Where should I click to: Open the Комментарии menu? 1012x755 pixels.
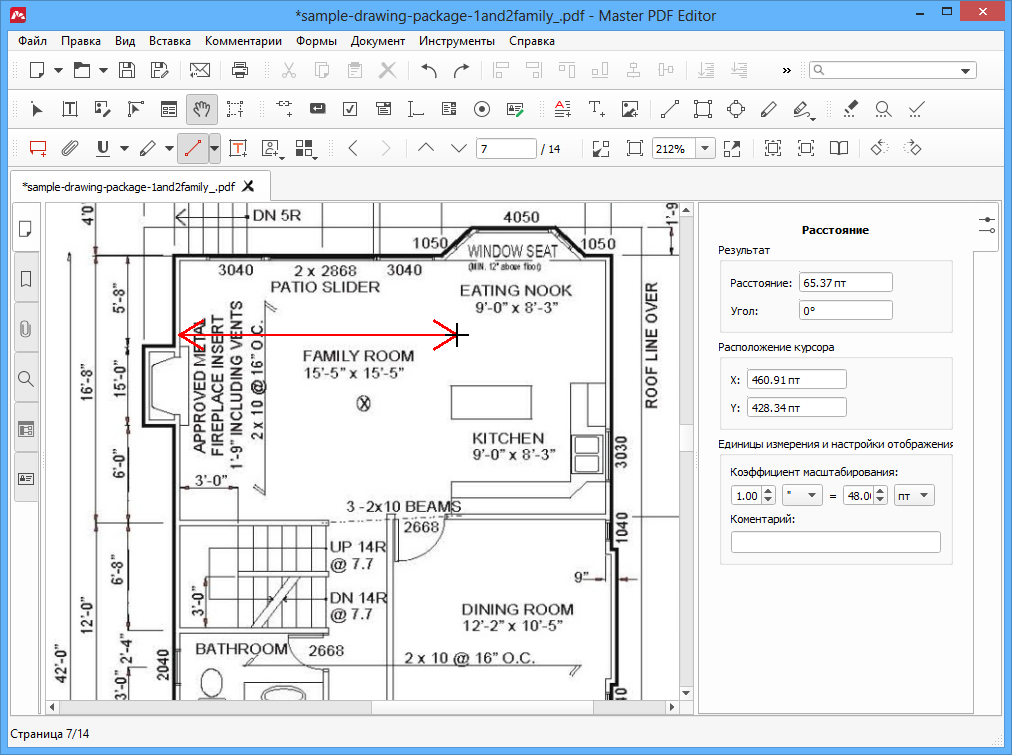[243, 41]
